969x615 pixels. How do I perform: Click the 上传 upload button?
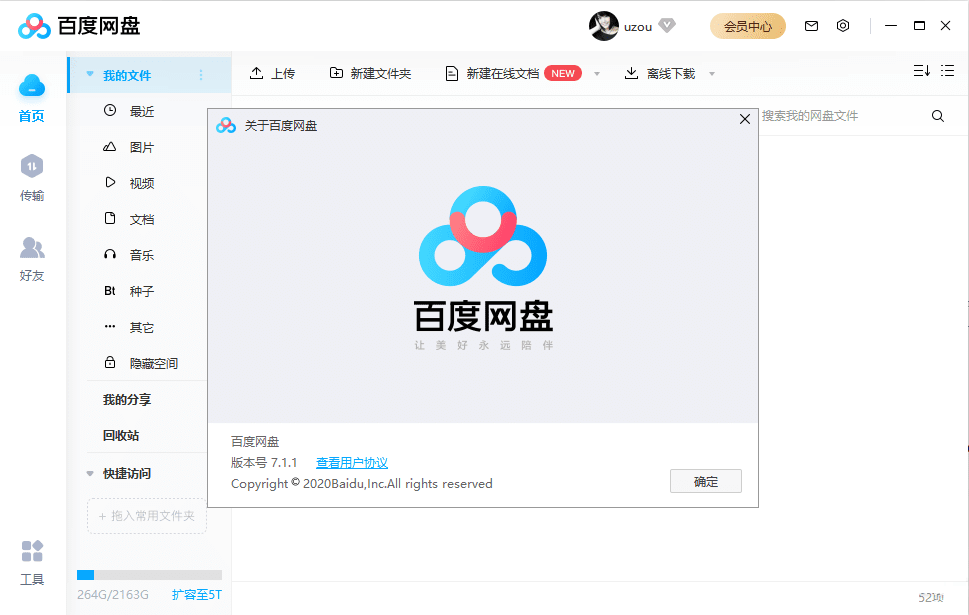[x=272, y=74]
